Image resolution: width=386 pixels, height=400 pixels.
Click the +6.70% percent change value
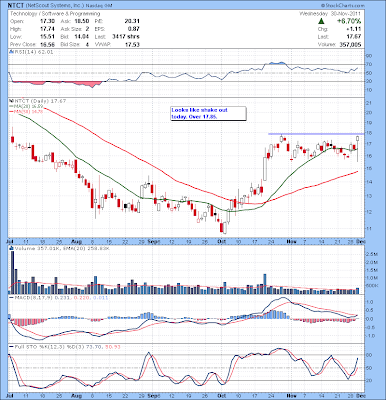(349, 21)
